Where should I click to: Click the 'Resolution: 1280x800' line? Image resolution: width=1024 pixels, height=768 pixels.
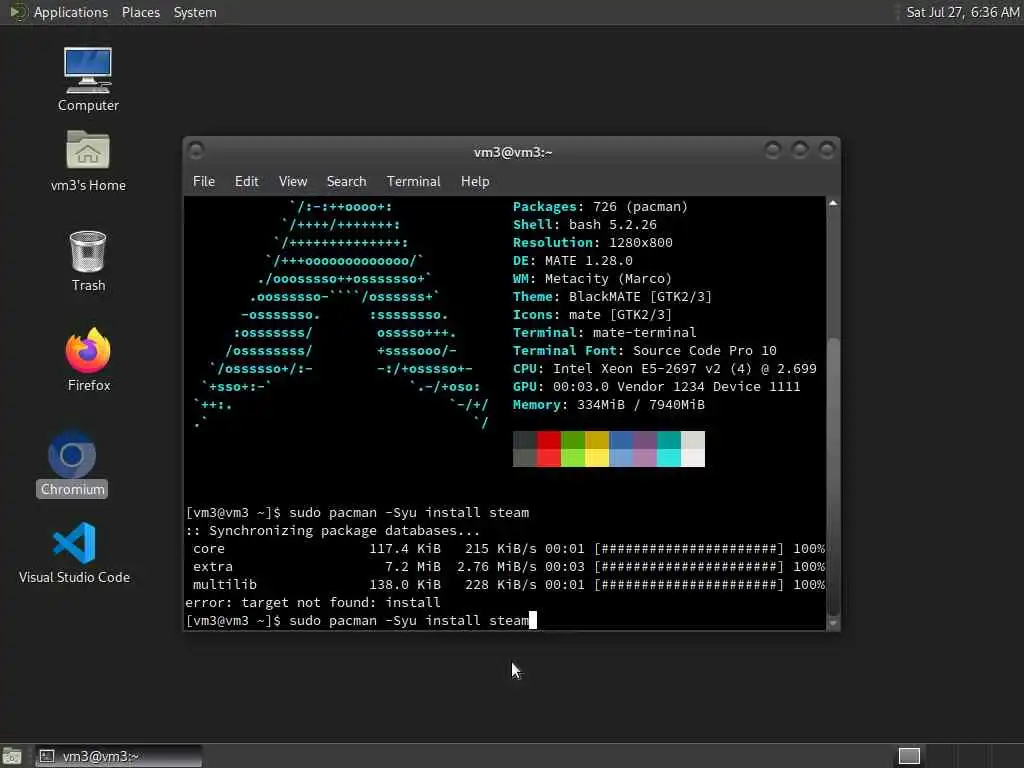(592, 243)
